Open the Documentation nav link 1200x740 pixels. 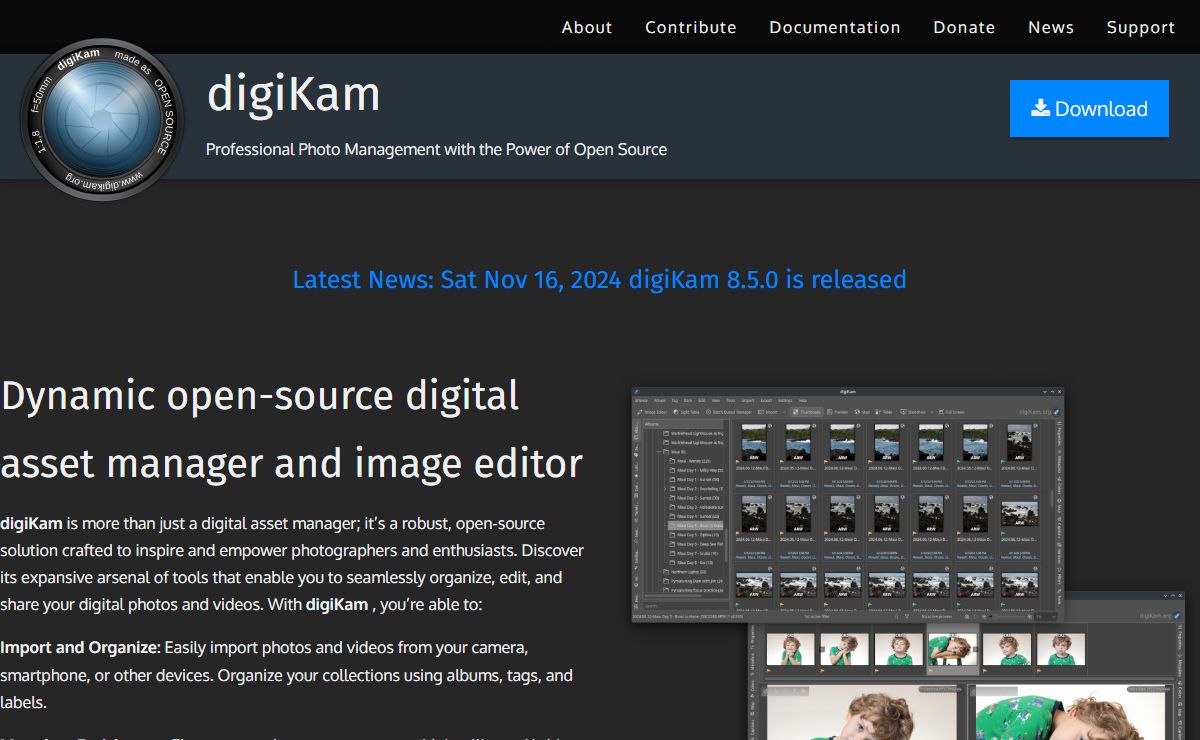pos(835,27)
